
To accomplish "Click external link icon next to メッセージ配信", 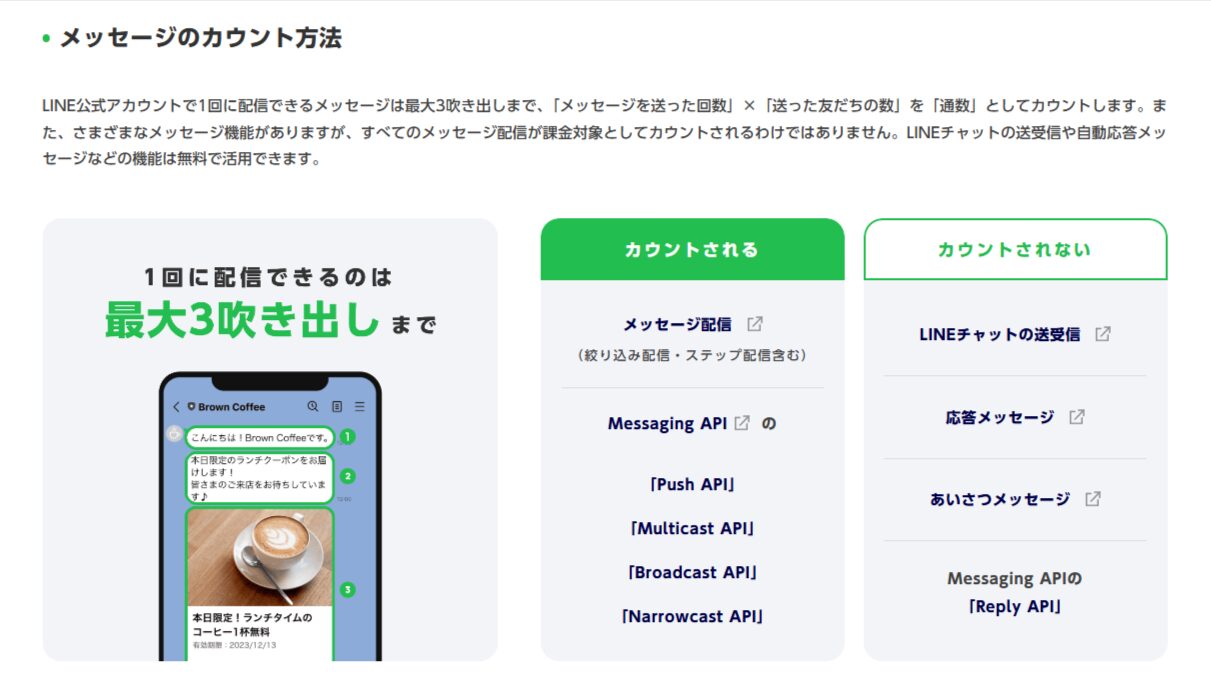I will click(756, 324).
